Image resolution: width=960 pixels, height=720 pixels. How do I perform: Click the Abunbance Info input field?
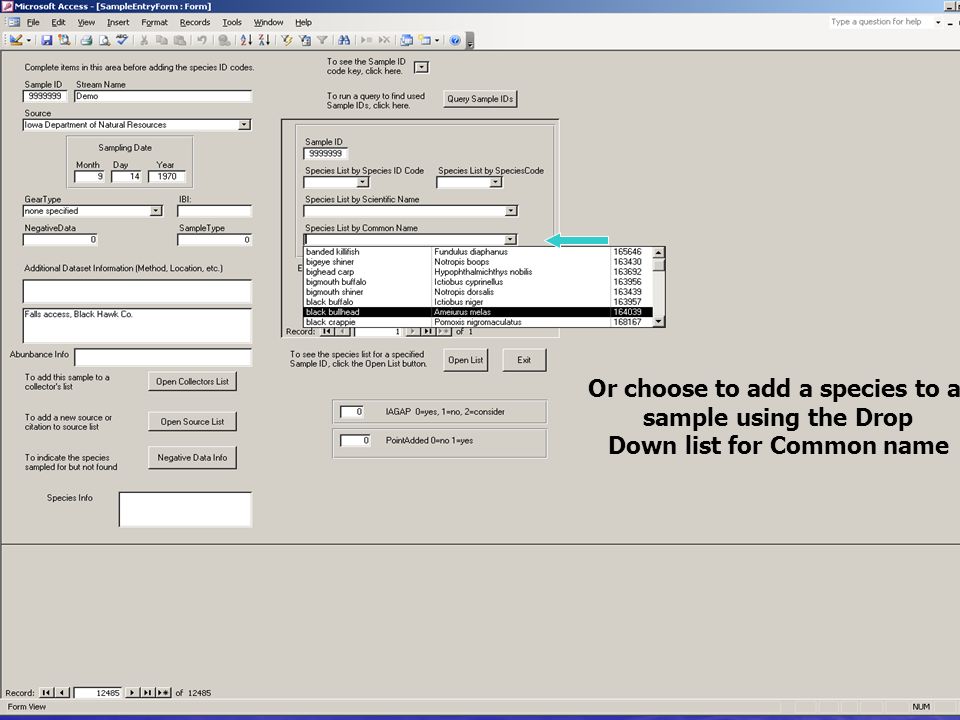tap(163, 357)
